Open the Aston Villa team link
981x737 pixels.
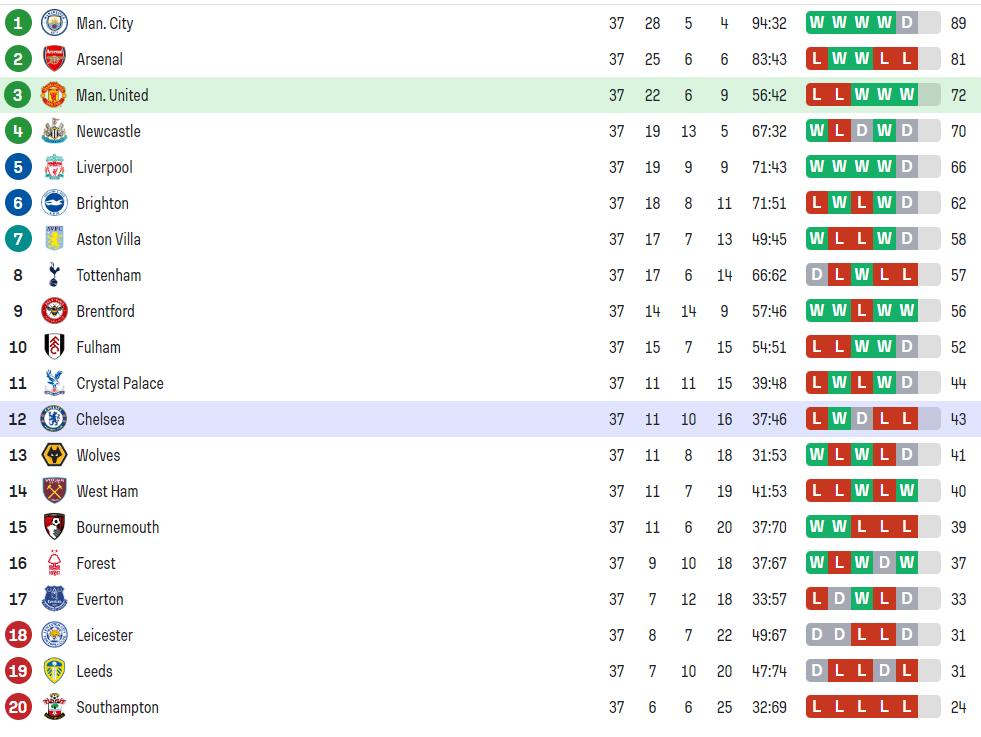tap(108, 239)
